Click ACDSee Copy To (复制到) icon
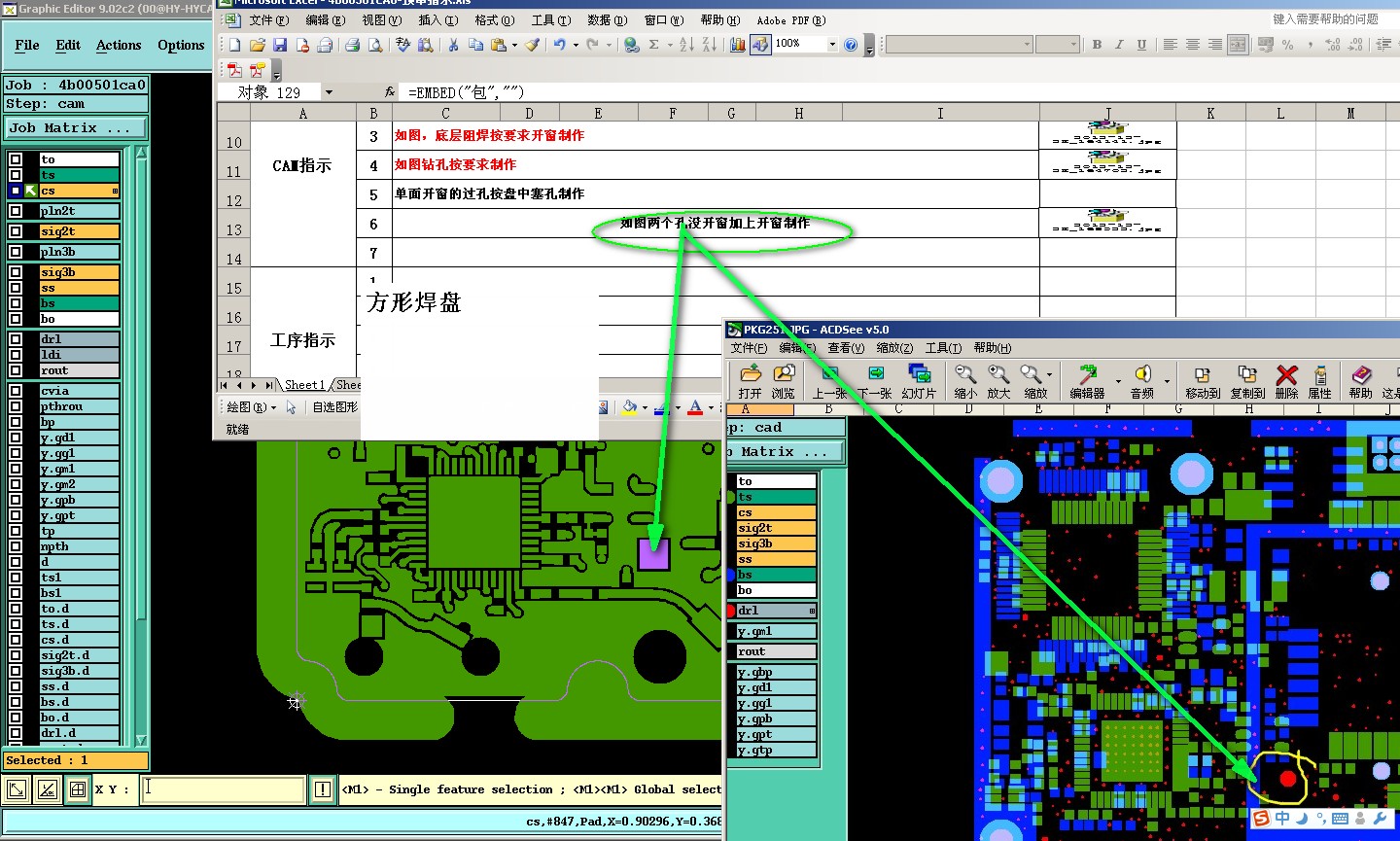This screenshot has width=1400, height=841. click(x=1247, y=381)
